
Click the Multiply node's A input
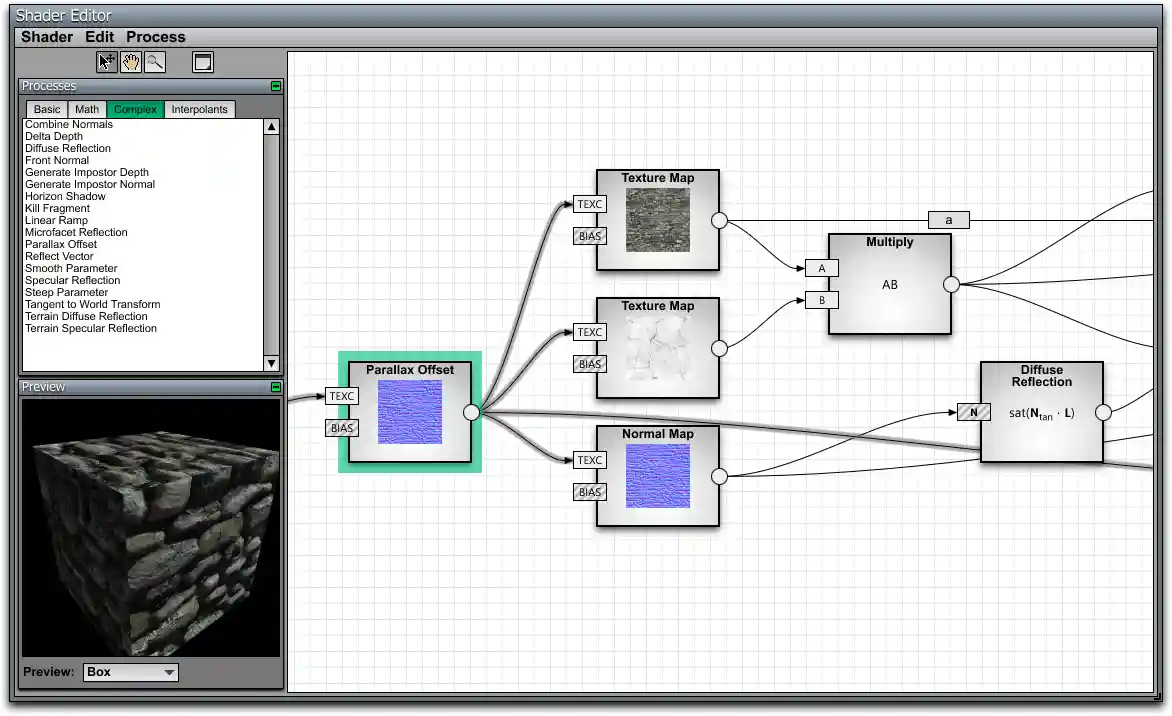(821, 268)
